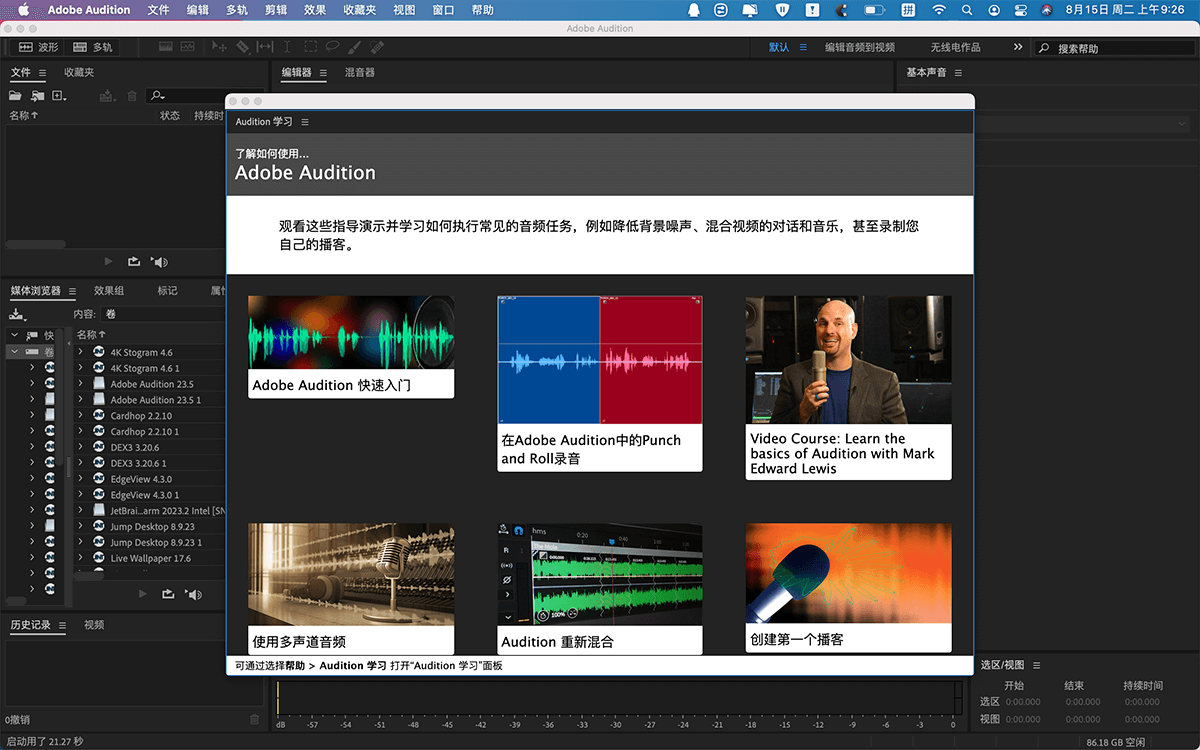1200x750 pixels.
Task: Open the 使用多声道音频 tutorial card
Action: (351, 588)
